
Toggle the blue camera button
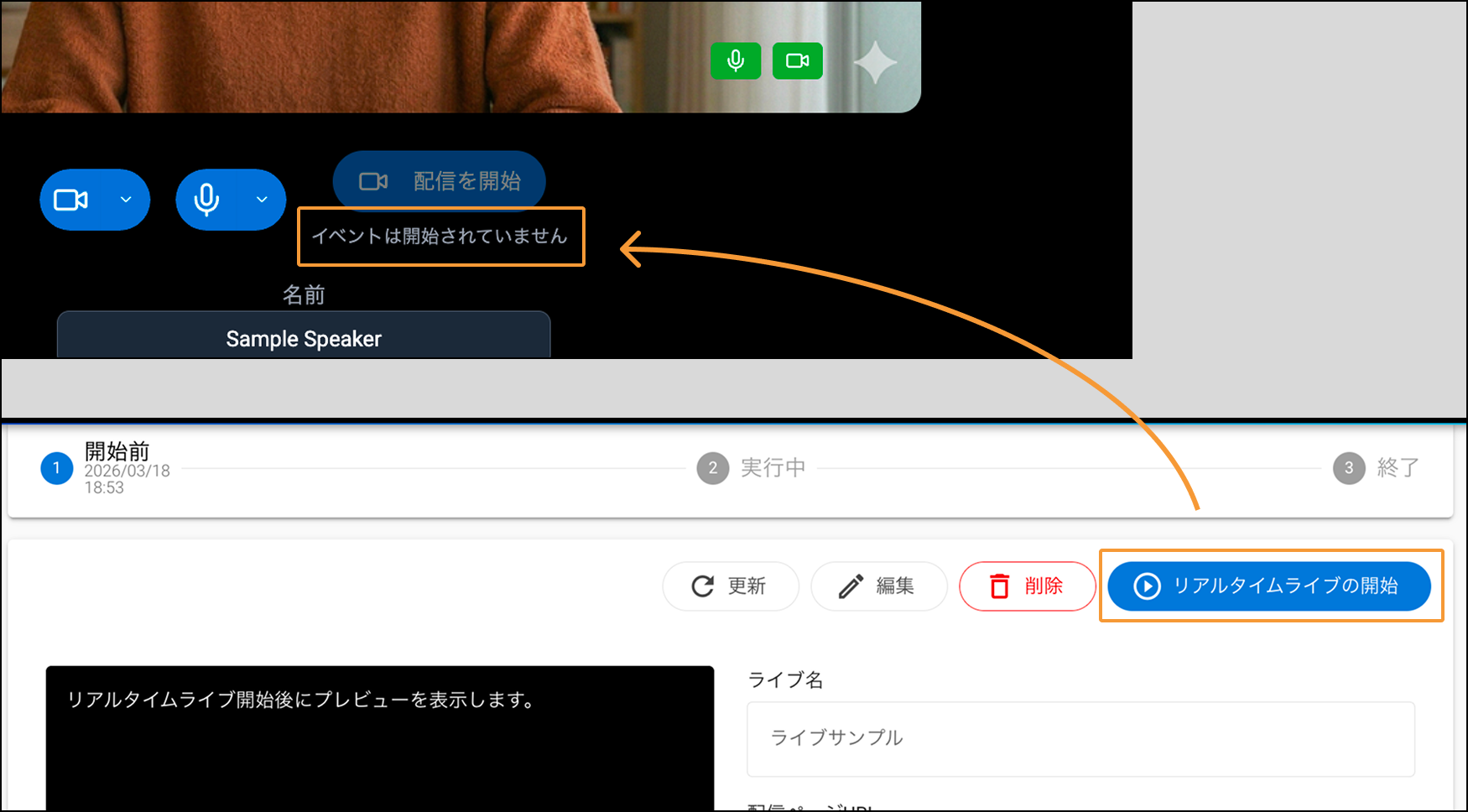(x=71, y=200)
